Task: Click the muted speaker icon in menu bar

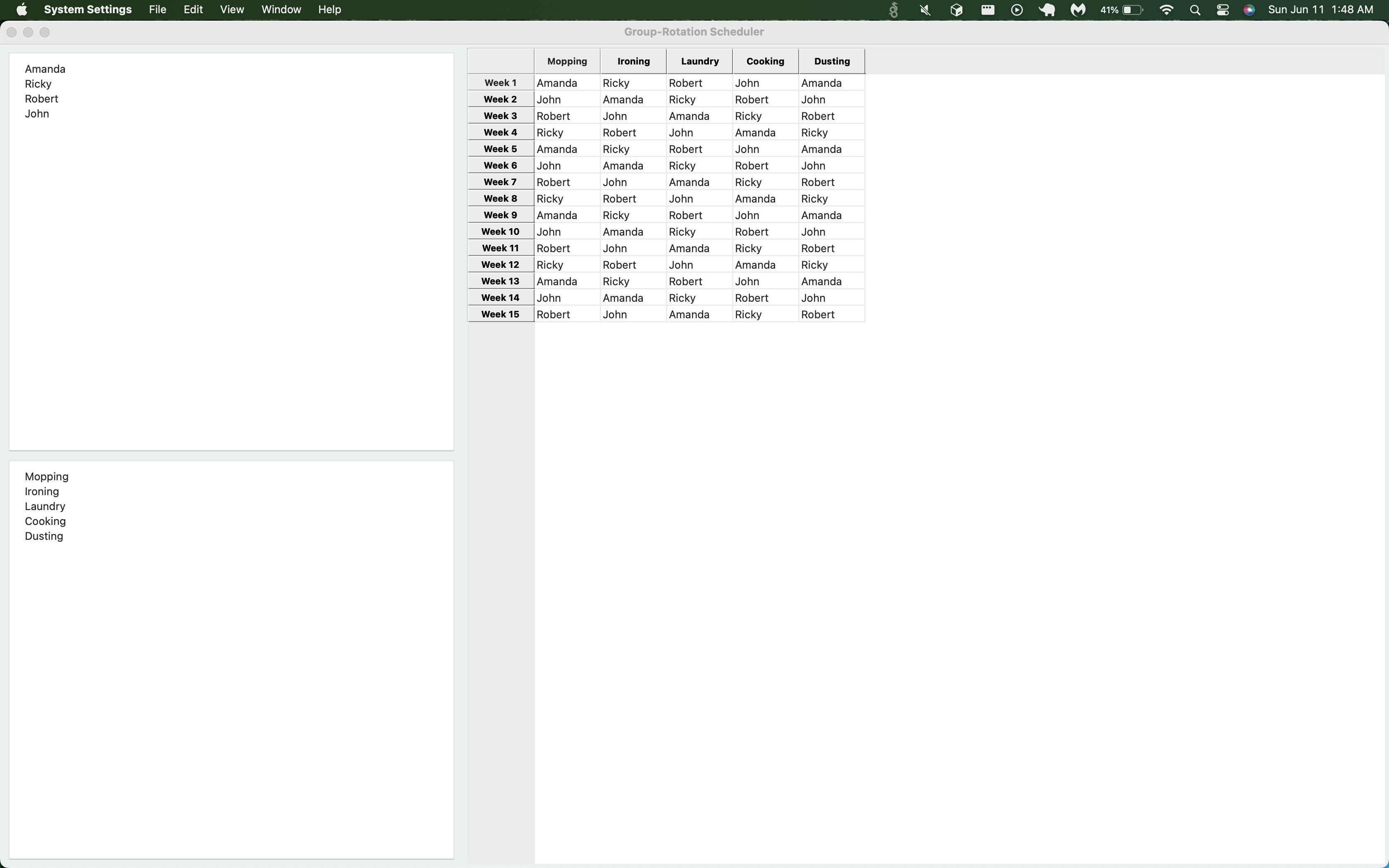Action: click(x=925, y=10)
